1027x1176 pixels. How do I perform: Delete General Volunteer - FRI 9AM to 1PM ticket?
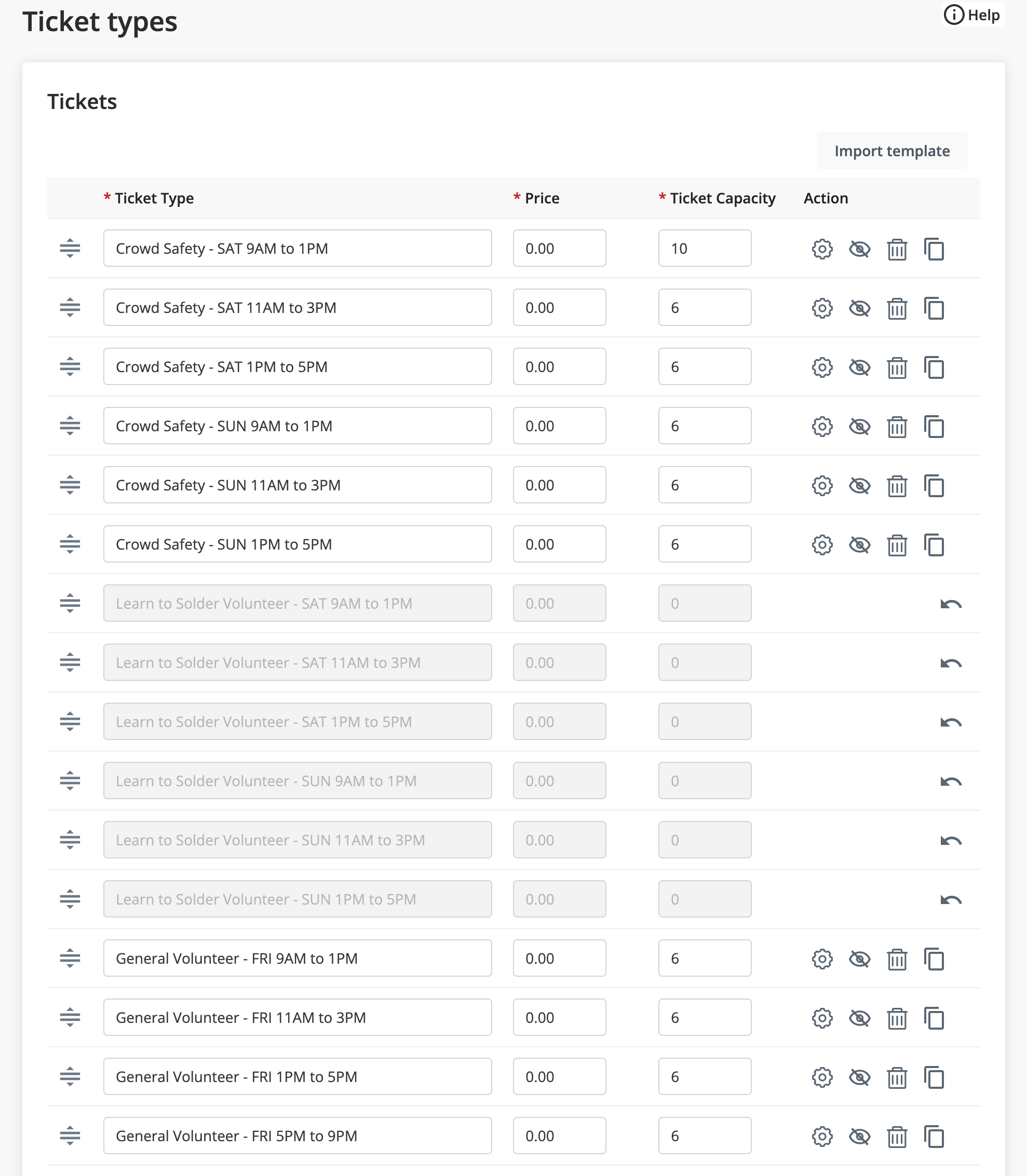897,959
